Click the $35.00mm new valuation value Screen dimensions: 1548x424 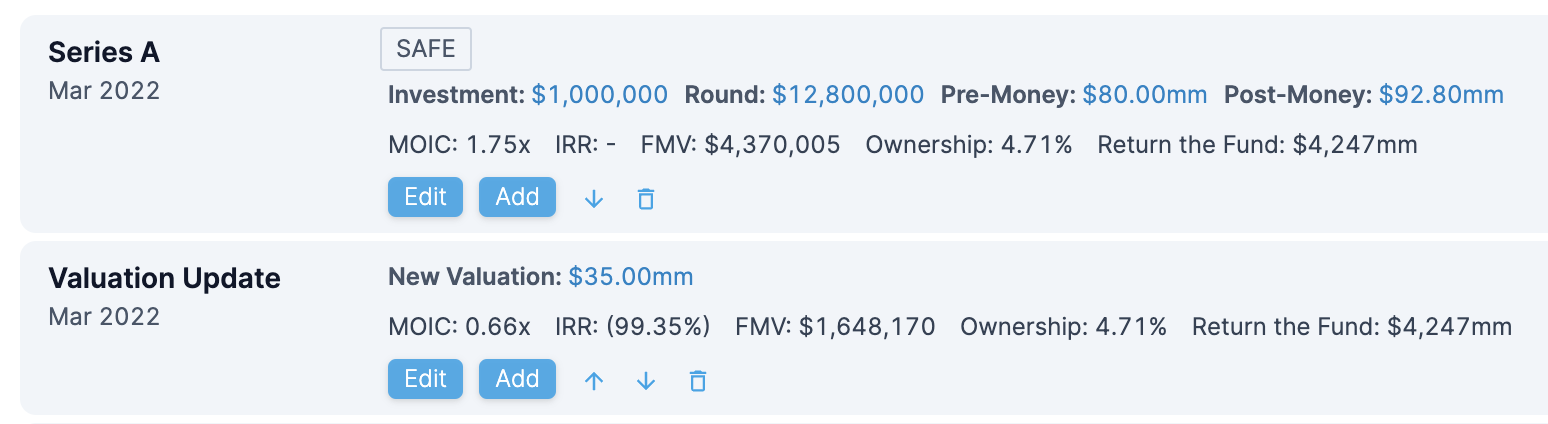[630, 277]
